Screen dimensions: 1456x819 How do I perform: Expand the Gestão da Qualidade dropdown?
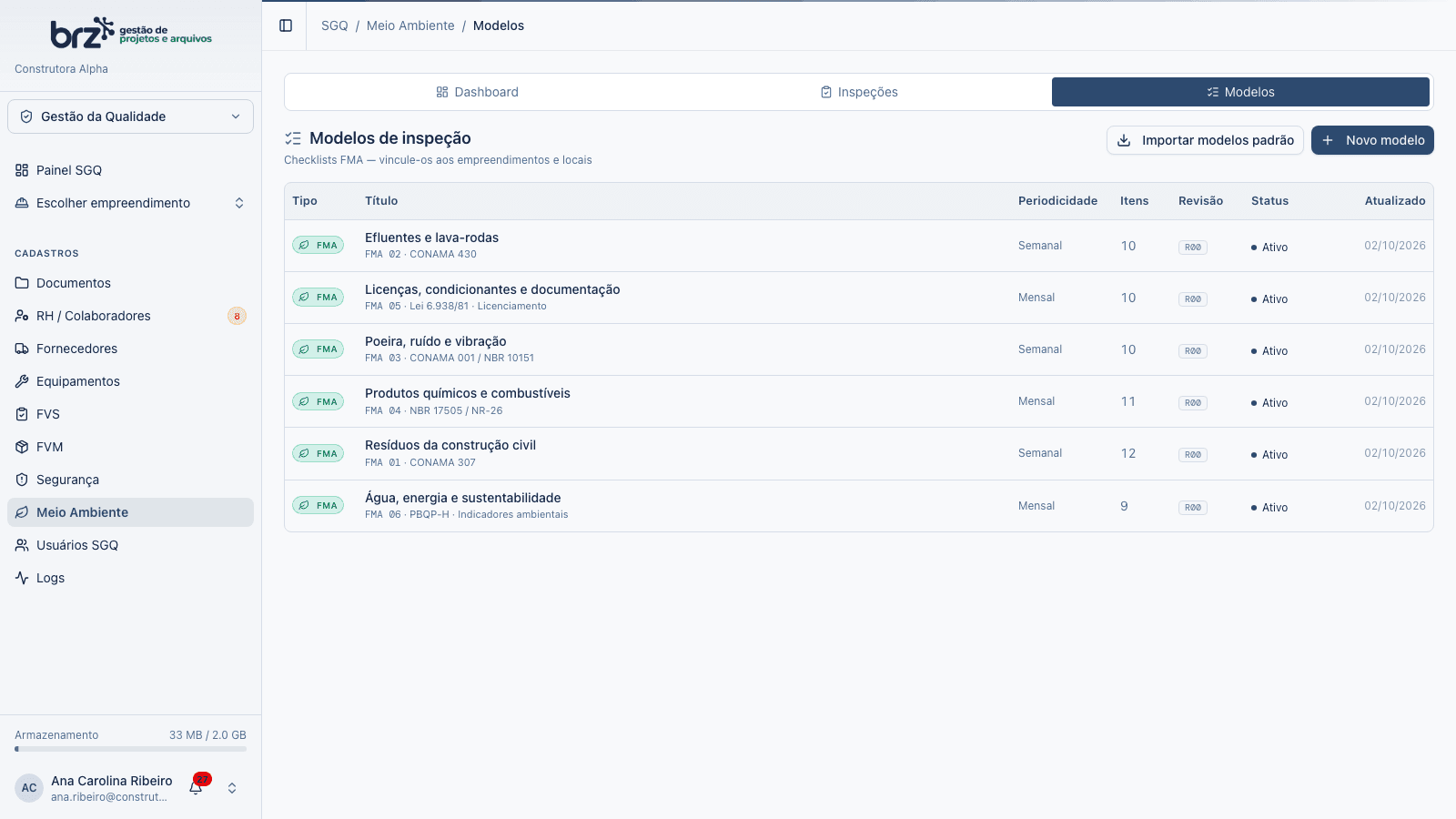tap(130, 116)
